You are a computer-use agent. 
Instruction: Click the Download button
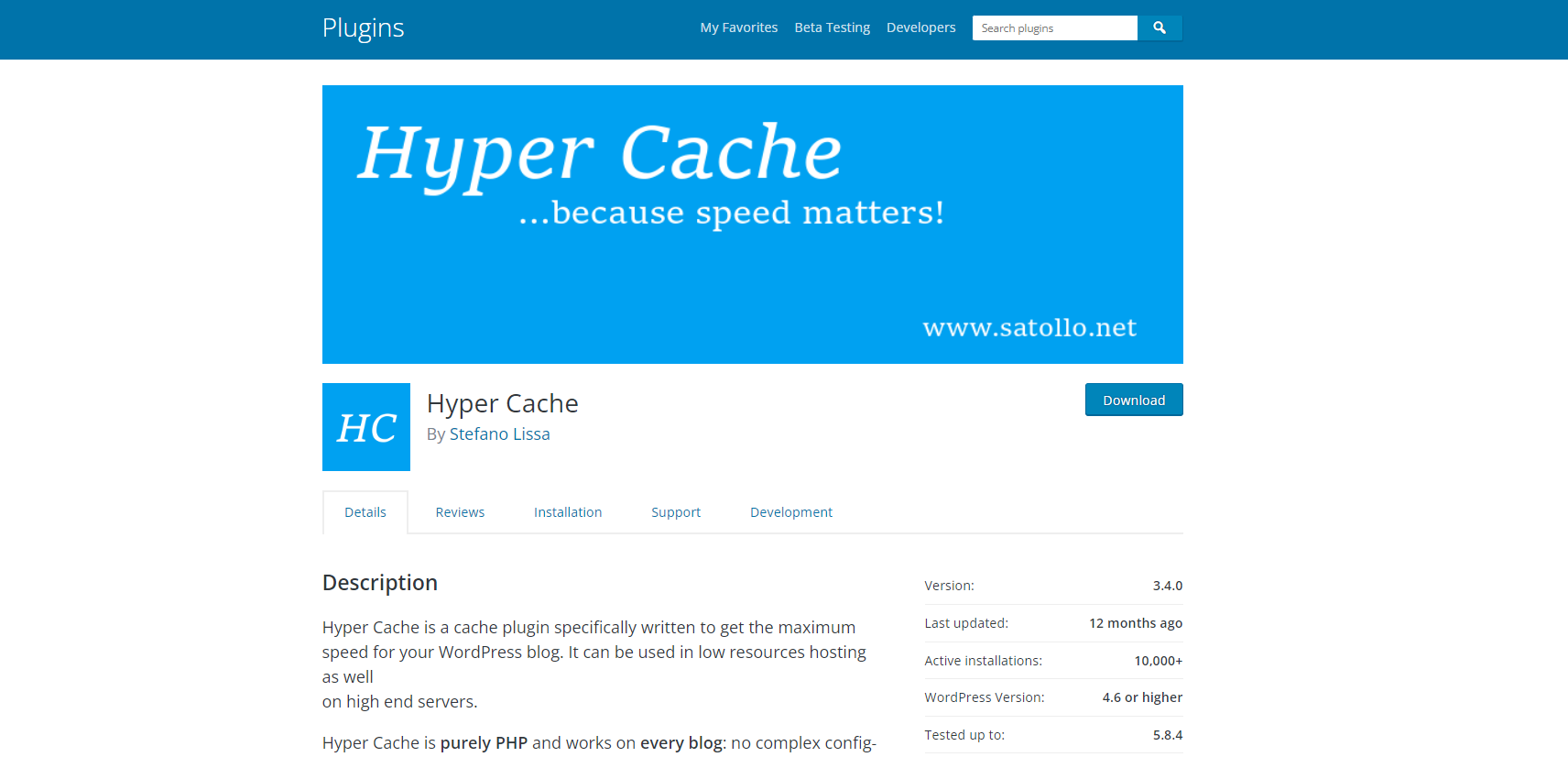click(x=1134, y=400)
